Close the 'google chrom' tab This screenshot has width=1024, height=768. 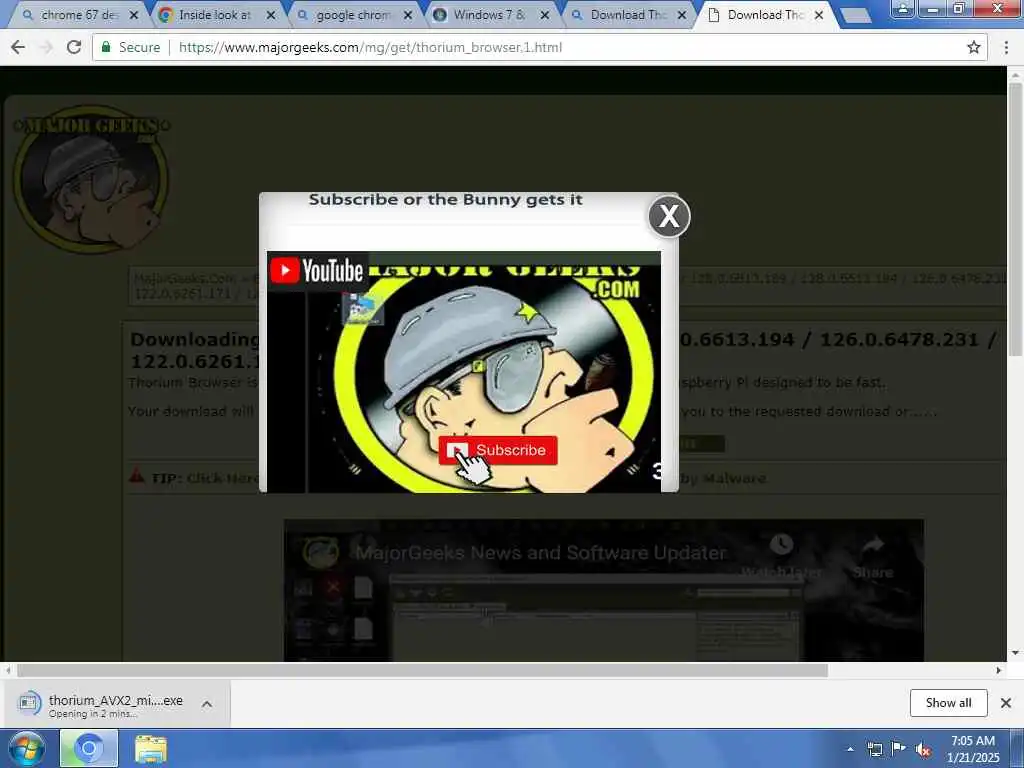click(x=408, y=14)
